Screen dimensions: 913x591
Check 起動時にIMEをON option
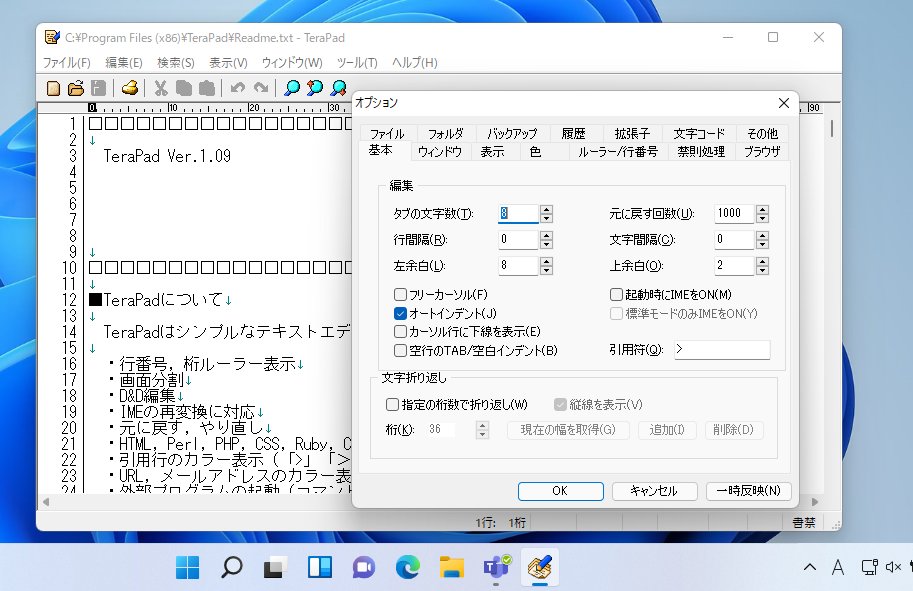618,294
